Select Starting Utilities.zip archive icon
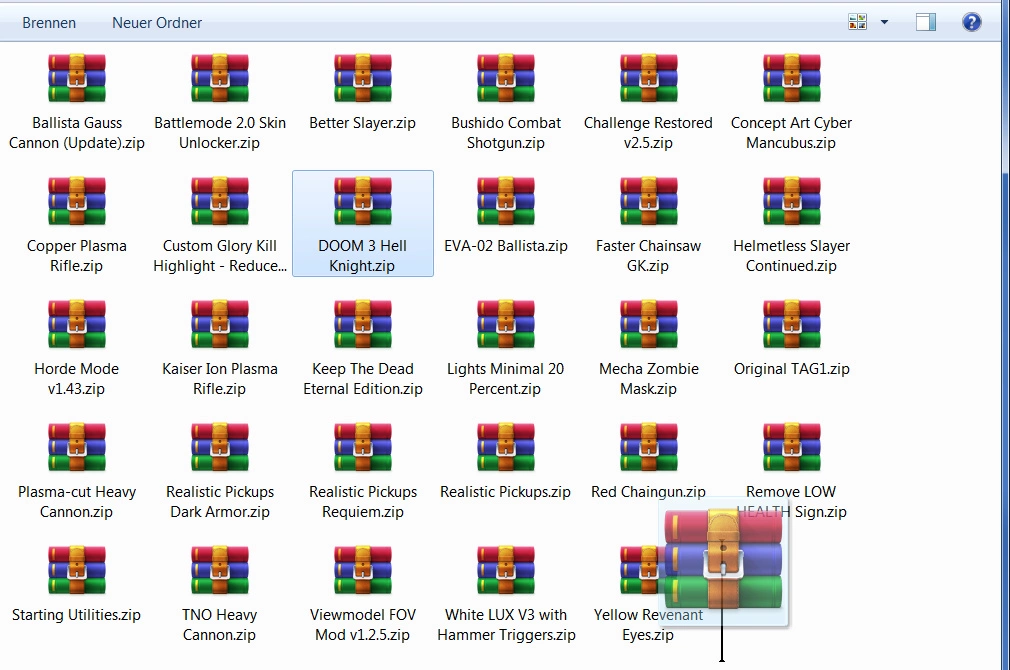Image resolution: width=1010 pixels, height=670 pixels. tap(77, 571)
